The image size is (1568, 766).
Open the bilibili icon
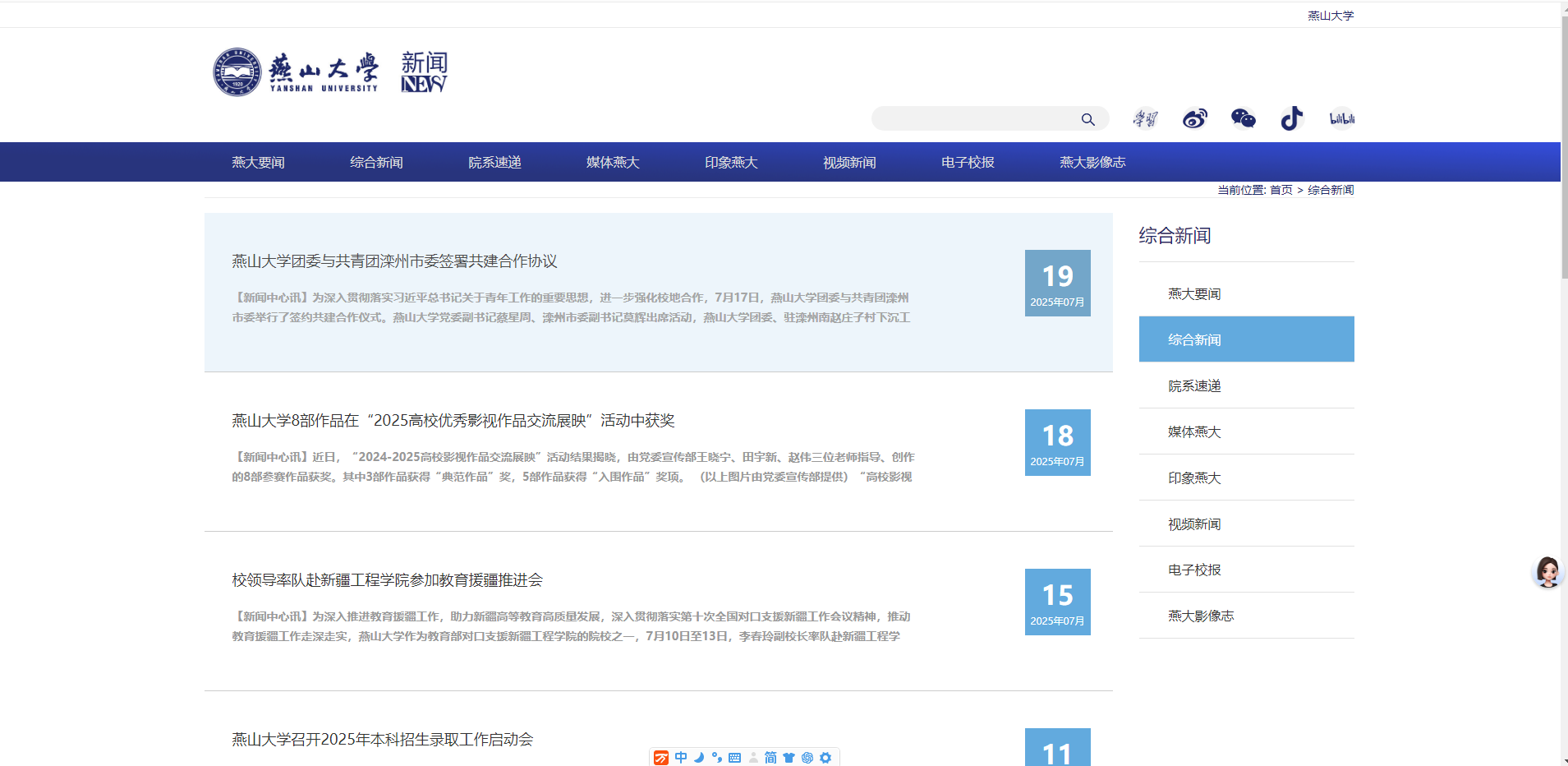coord(1341,119)
